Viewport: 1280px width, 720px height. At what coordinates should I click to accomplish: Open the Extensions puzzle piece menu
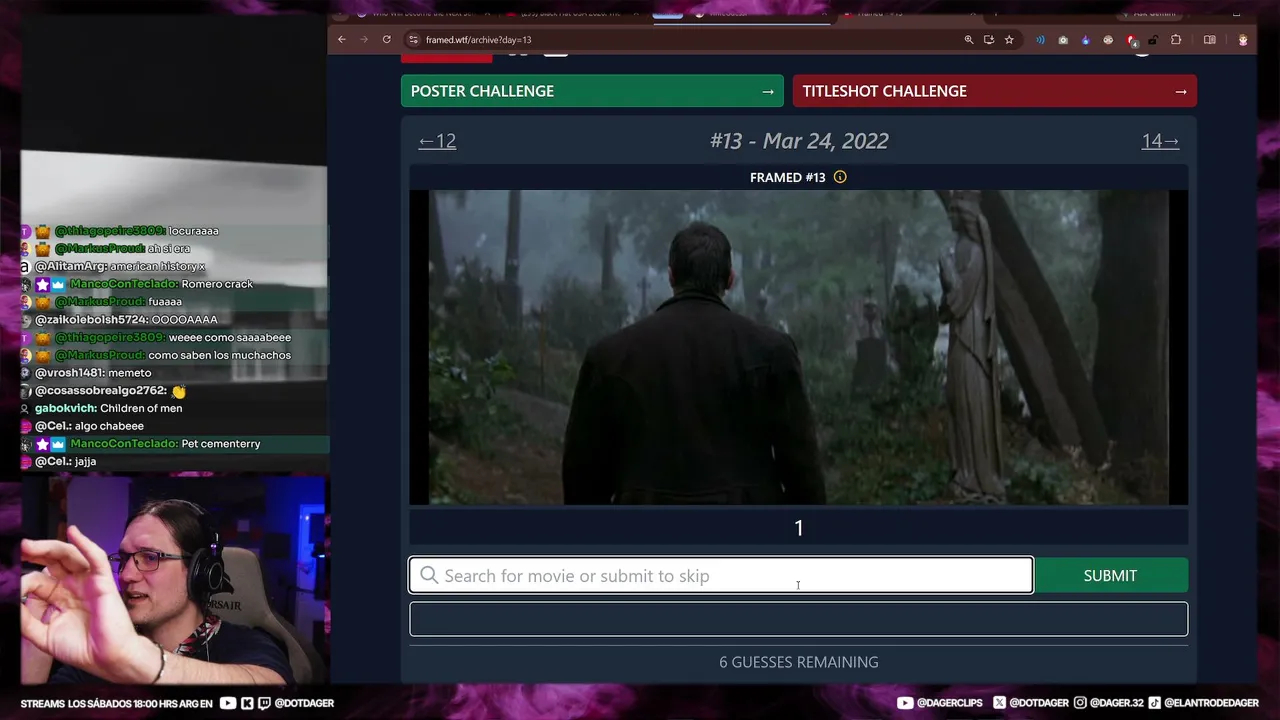[1176, 40]
